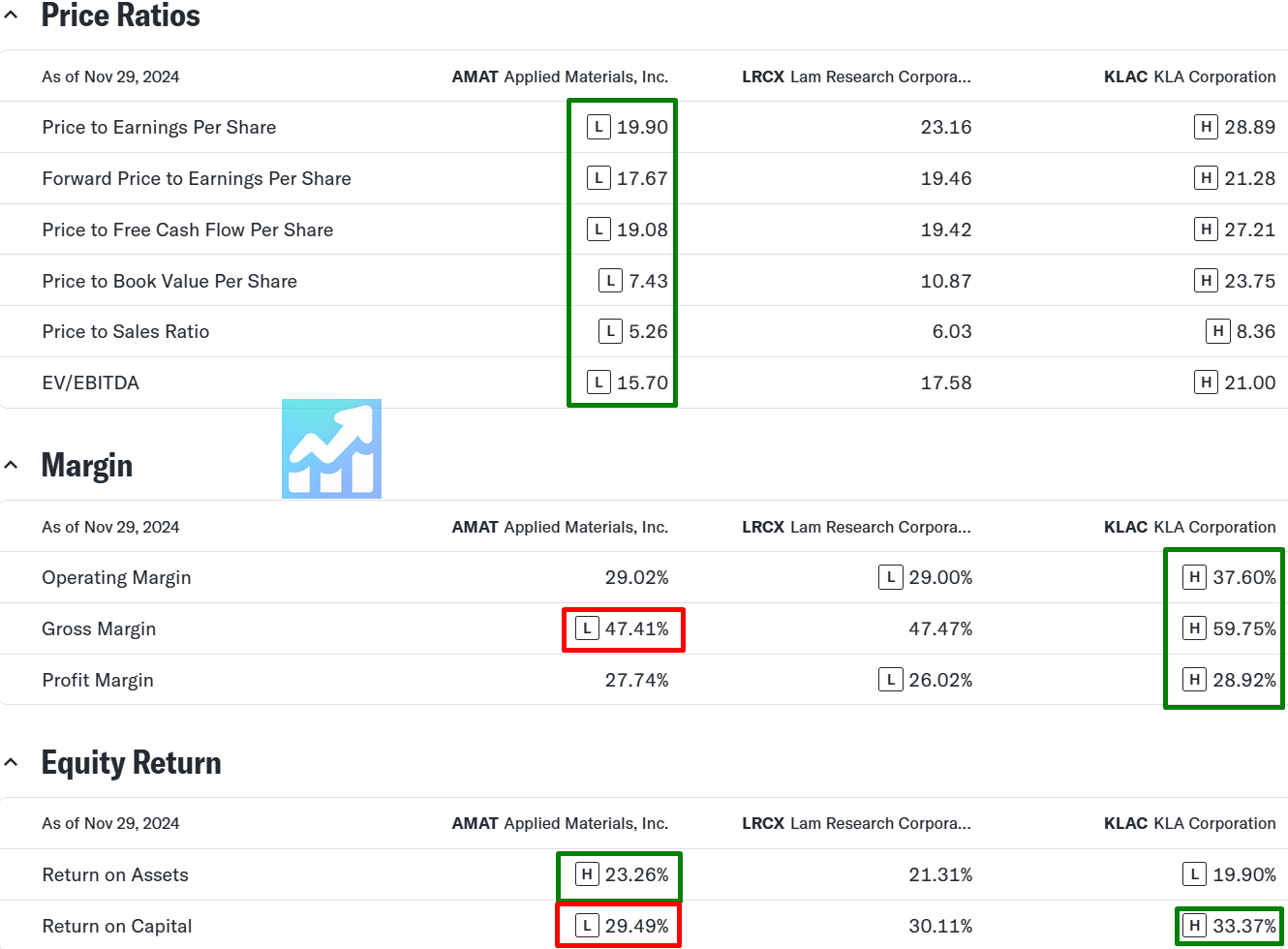Open AMAT Applied Materials in Equity Return header
Viewport: 1288px width, 949px height.
pos(560,823)
